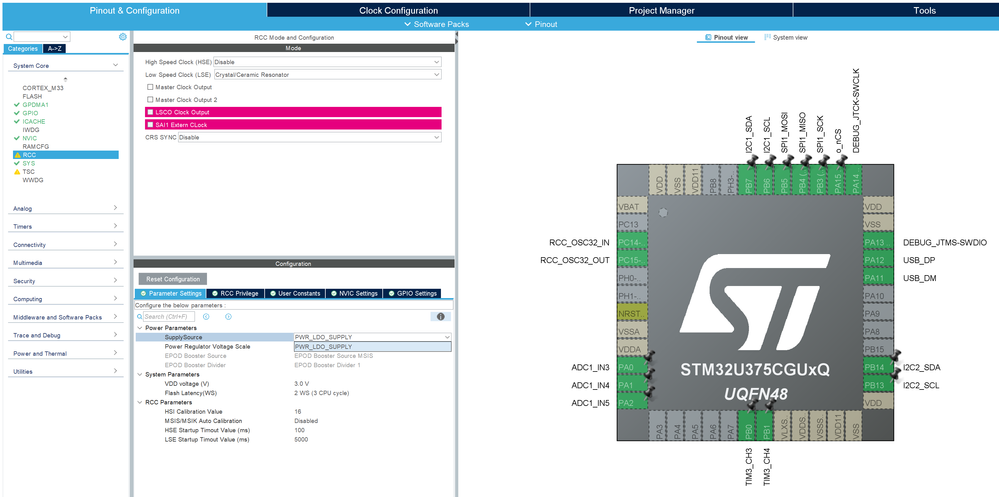999x497 pixels.
Task: Switch to GPIO Settings tab
Action: click(x=412, y=293)
